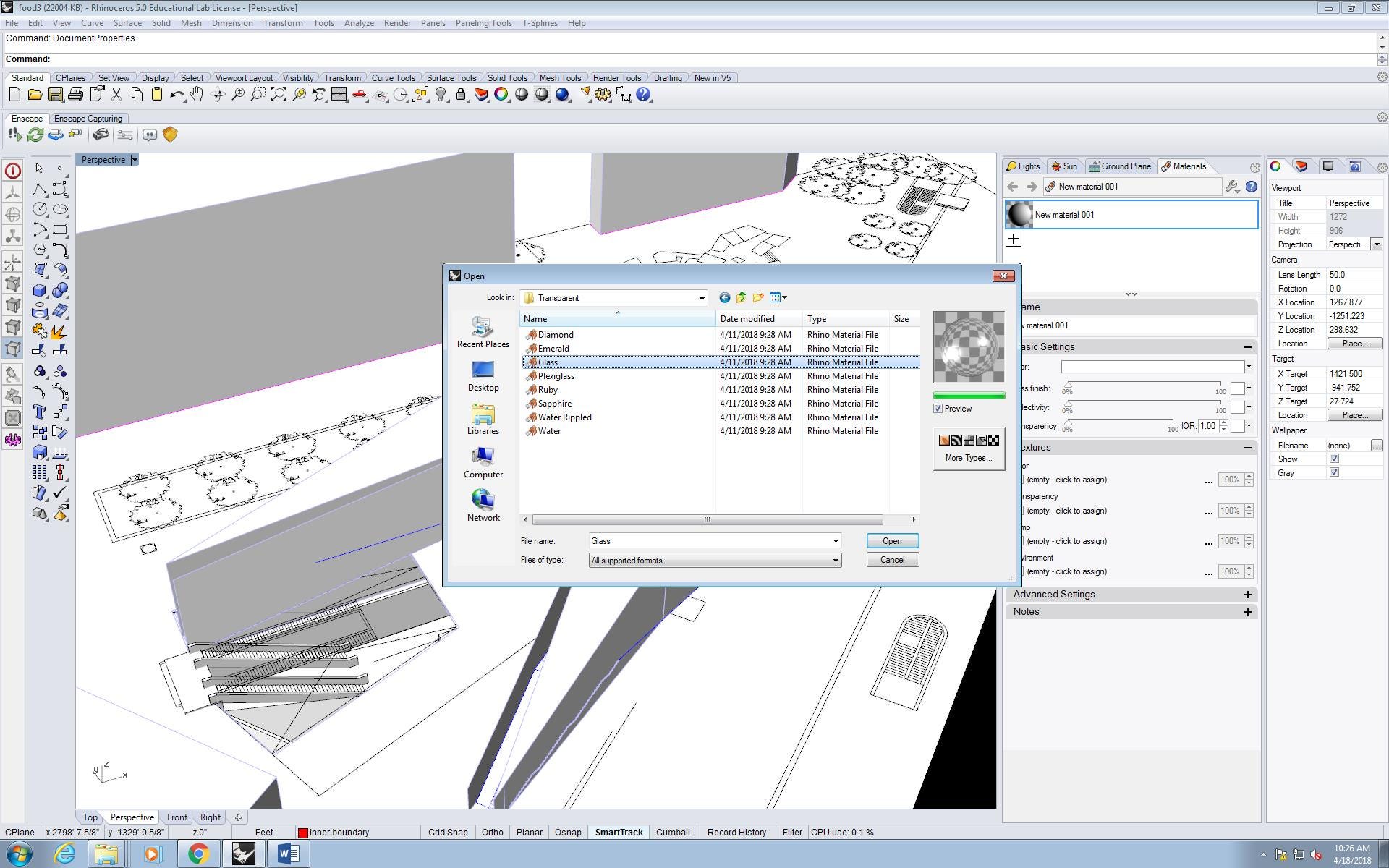Click the Undo arrow icon
Screen dimensions: 1389x868
tap(176, 95)
